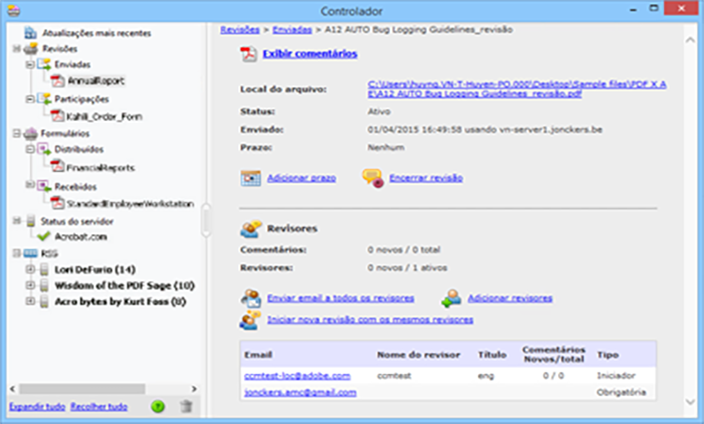Collapse the Distribuídos tree node
704x424 pixels.
coord(30,149)
